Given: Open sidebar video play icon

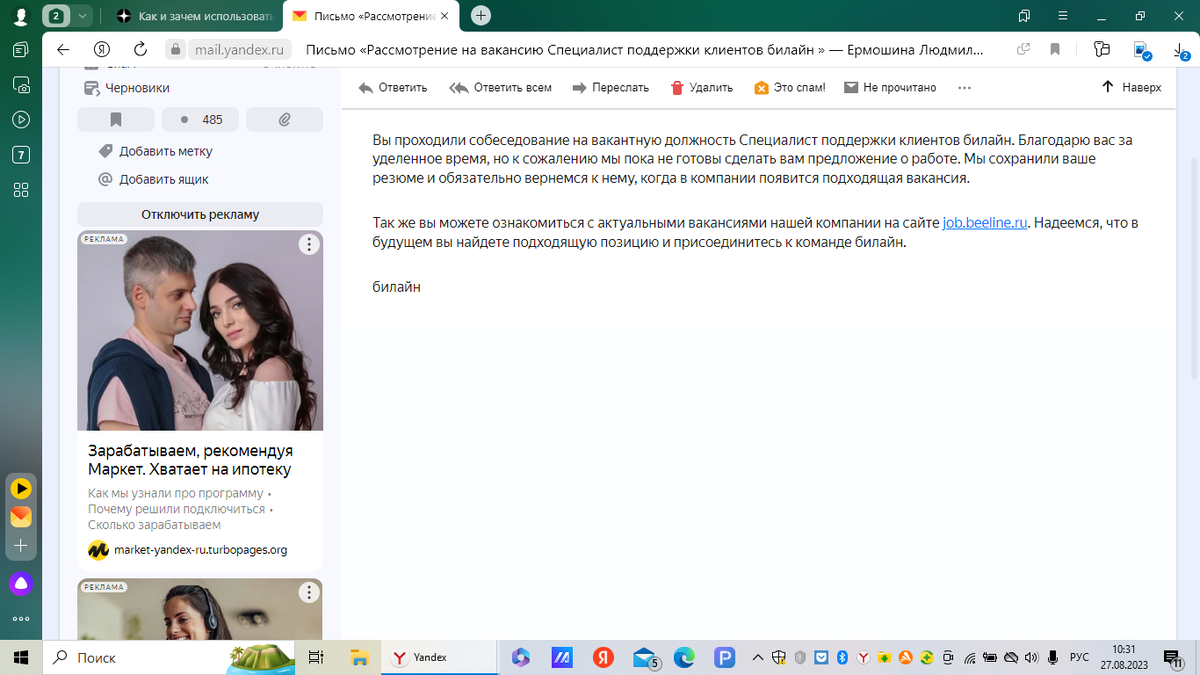Looking at the screenshot, I should click(21, 120).
